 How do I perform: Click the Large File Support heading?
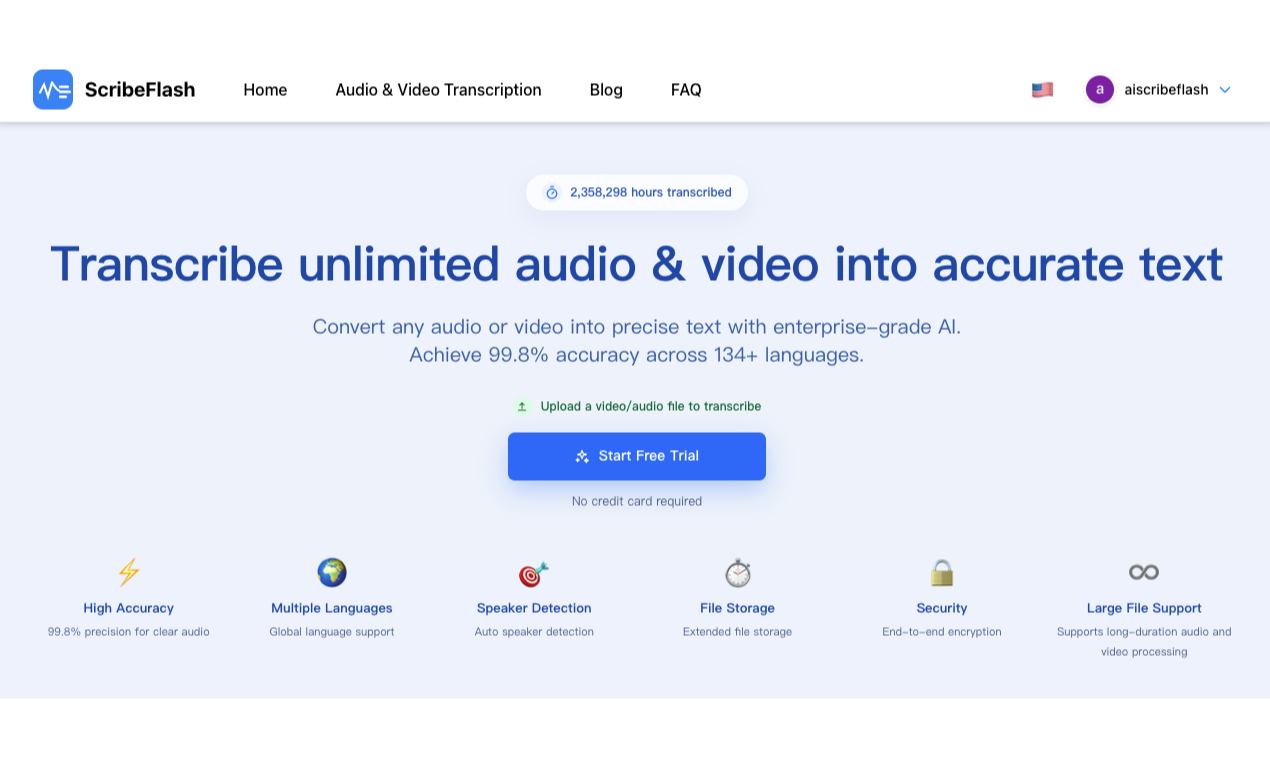coord(1144,608)
